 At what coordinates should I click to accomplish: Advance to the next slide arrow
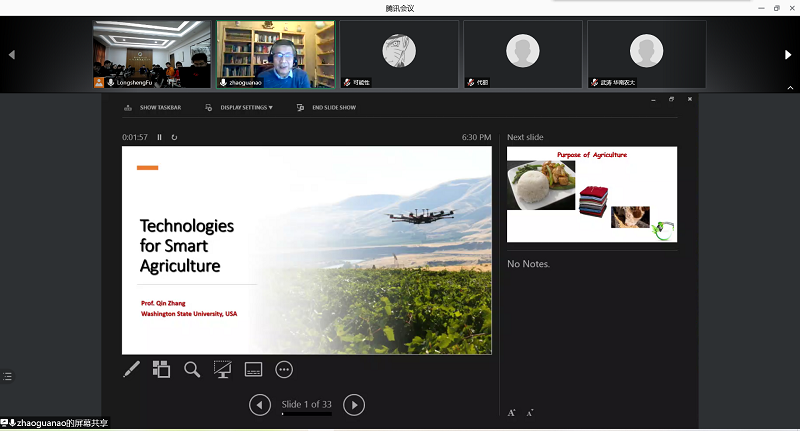[x=354, y=404]
